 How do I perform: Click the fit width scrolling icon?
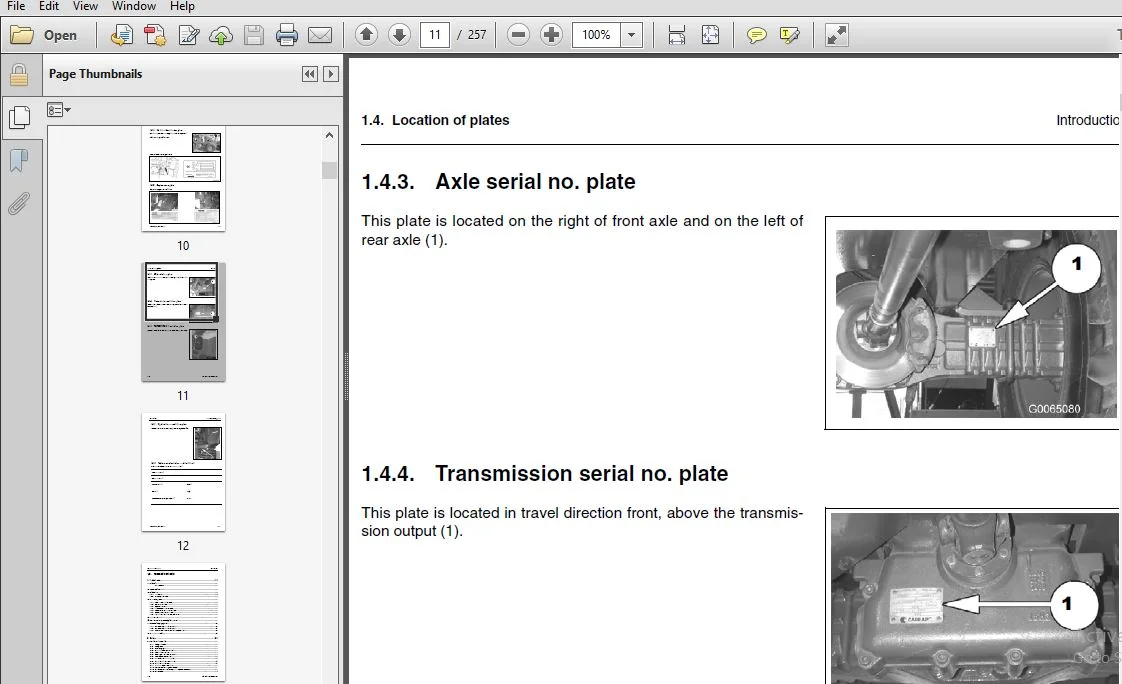click(x=676, y=34)
